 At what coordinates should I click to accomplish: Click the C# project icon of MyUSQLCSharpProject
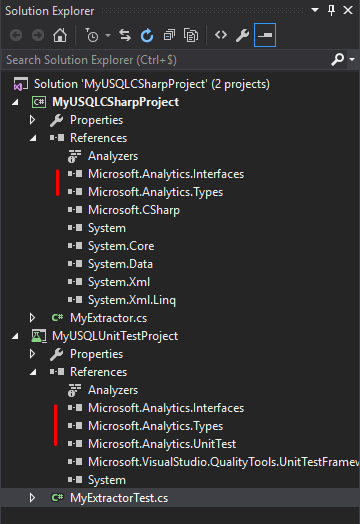click(39, 102)
